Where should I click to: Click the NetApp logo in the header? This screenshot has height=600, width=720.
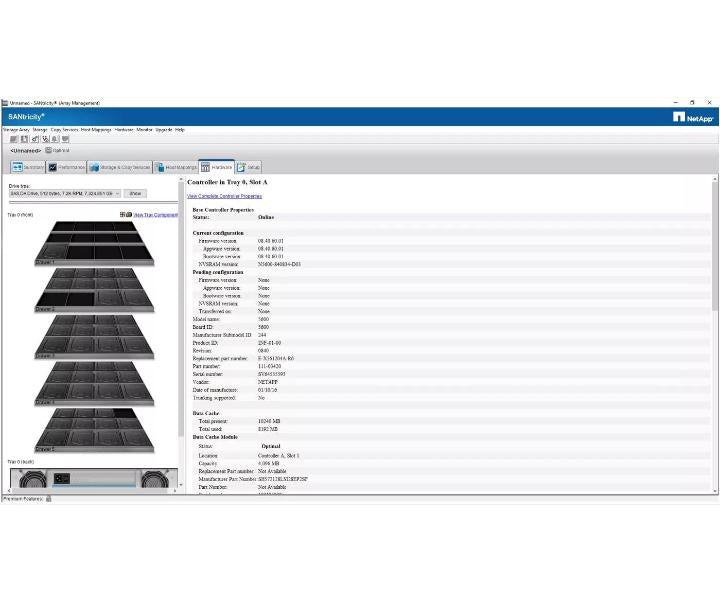point(693,118)
